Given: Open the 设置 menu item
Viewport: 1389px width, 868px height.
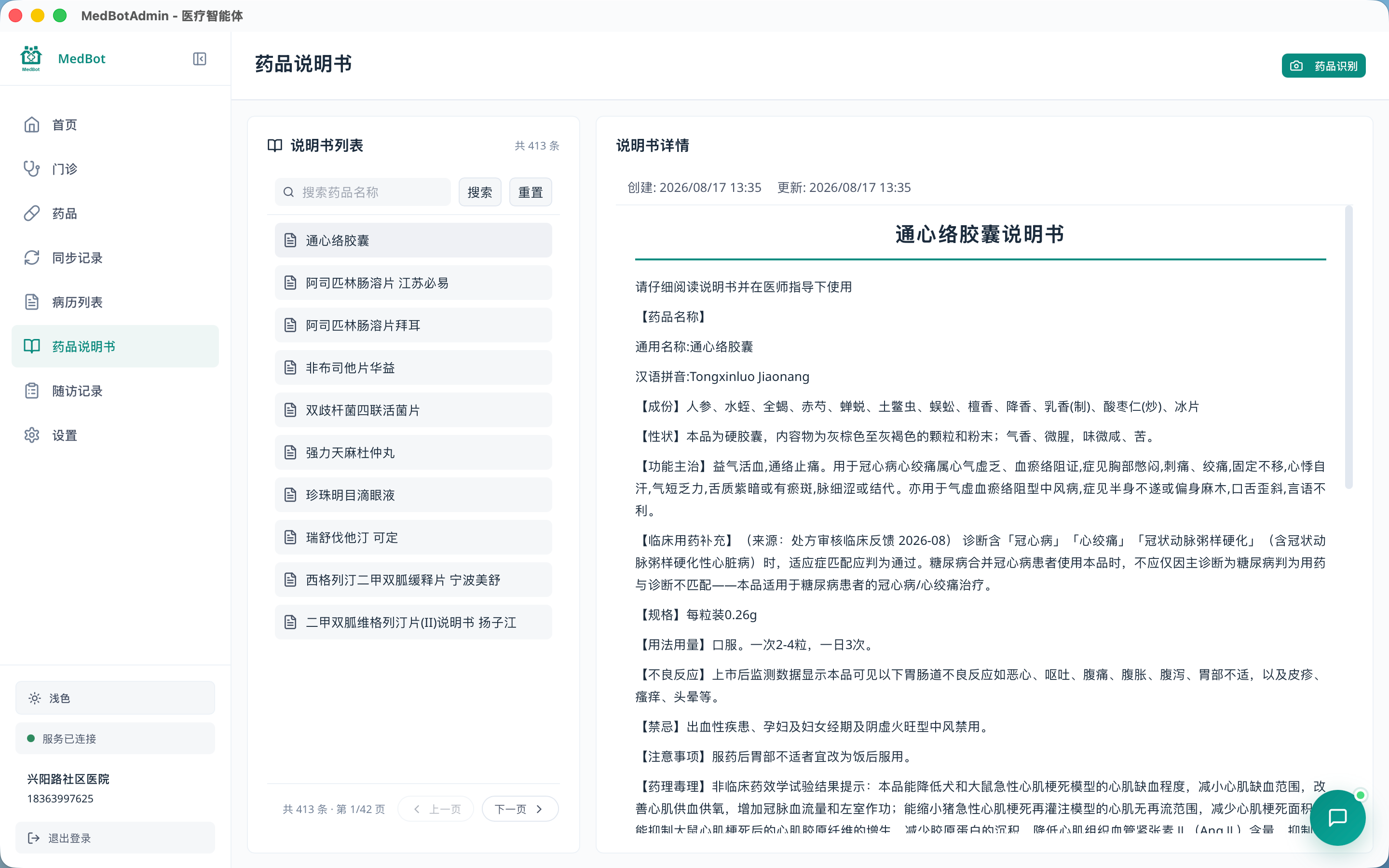Looking at the screenshot, I should coord(115,435).
